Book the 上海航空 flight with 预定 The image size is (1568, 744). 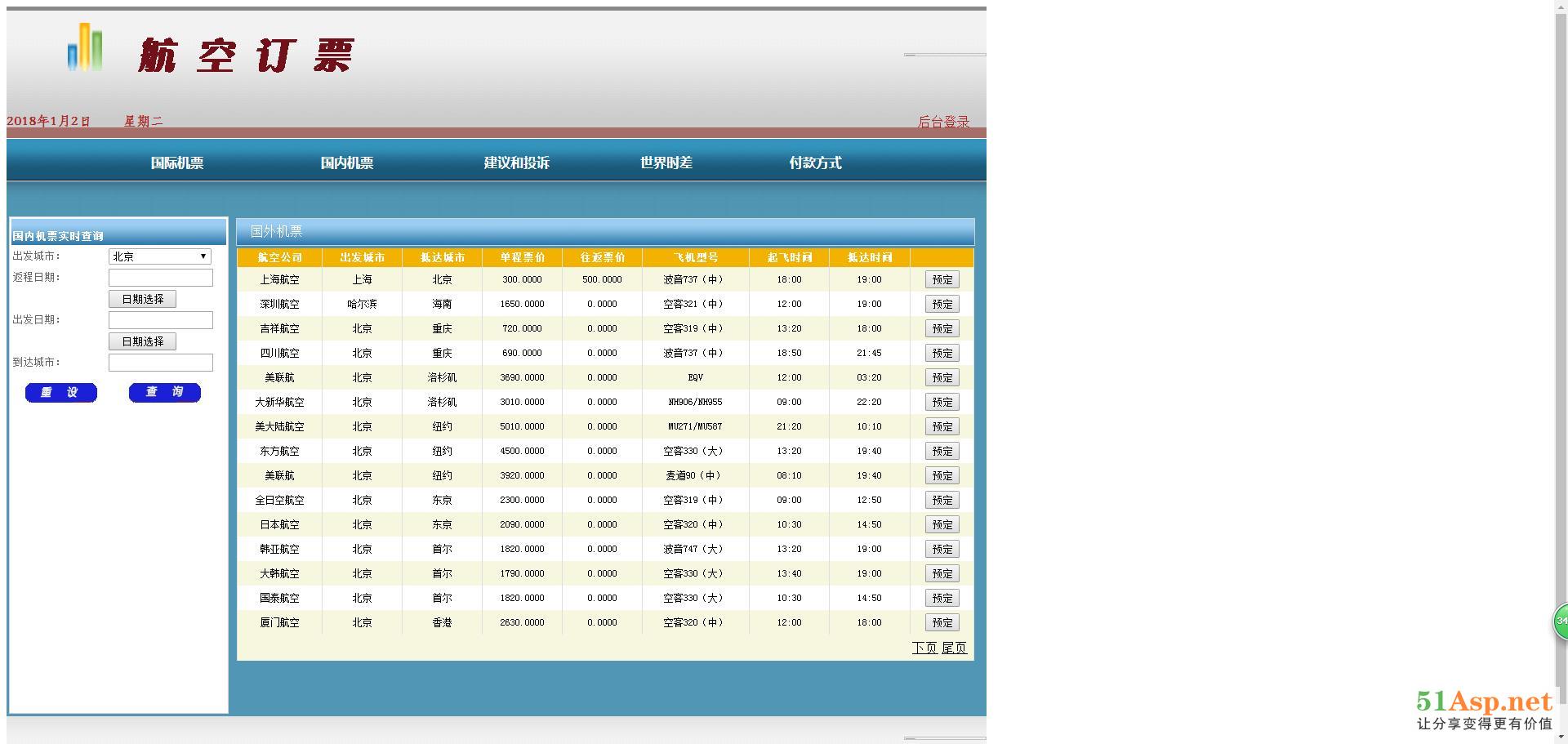click(942, 279)
